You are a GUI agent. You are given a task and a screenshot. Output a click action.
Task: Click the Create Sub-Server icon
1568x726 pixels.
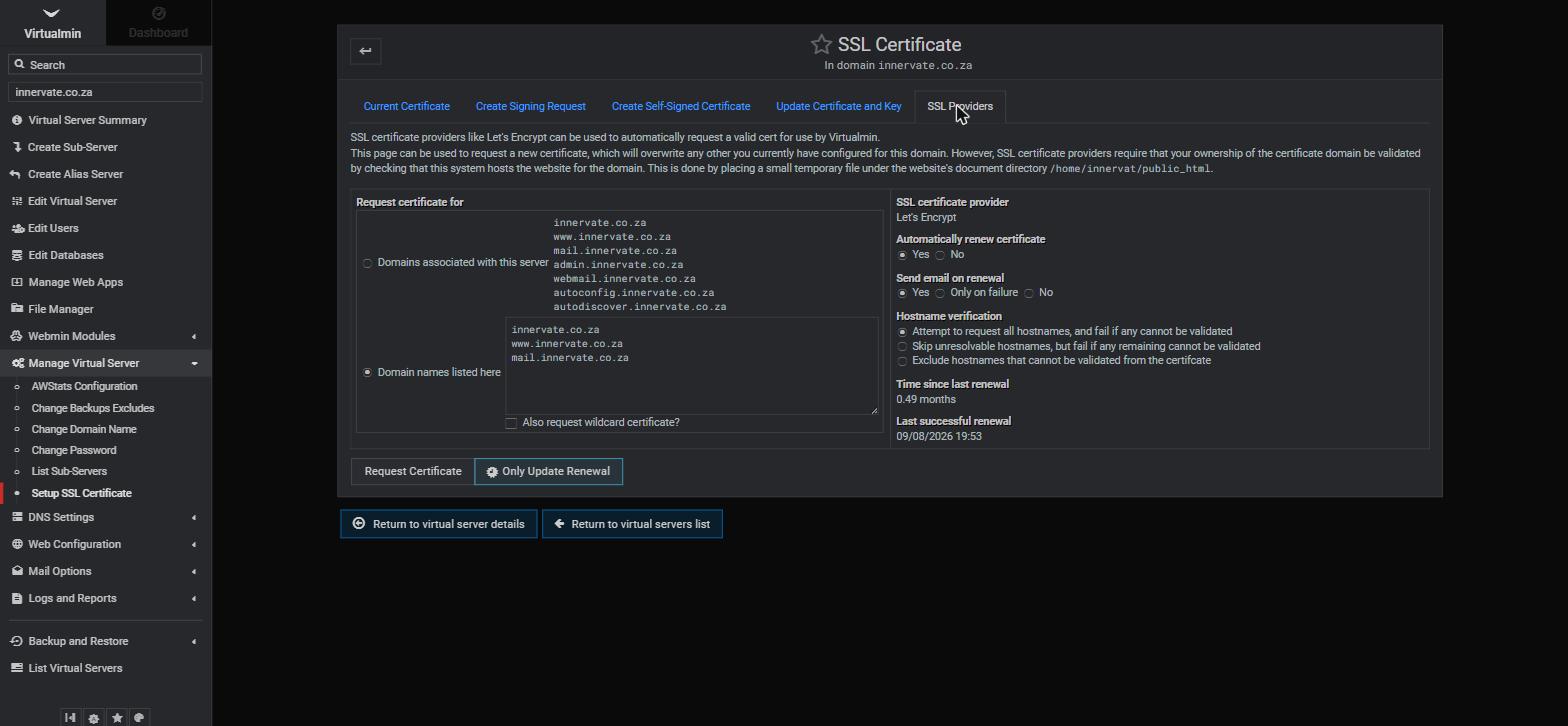click(x=17, y=147)
